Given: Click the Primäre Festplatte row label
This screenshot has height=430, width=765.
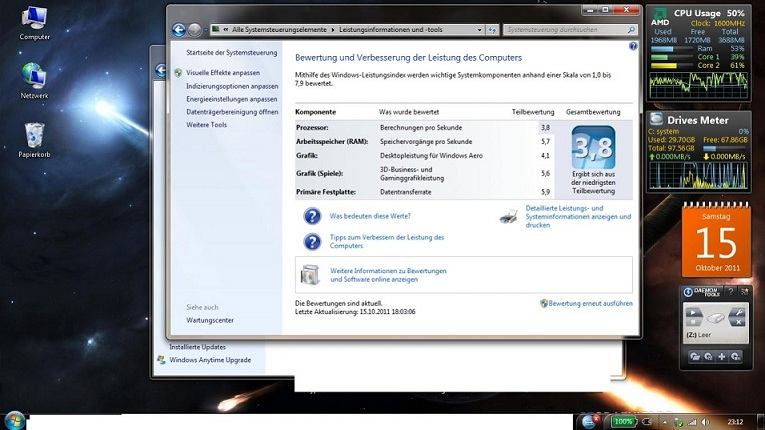Looking at the screenshot, I should click(326, 192).
